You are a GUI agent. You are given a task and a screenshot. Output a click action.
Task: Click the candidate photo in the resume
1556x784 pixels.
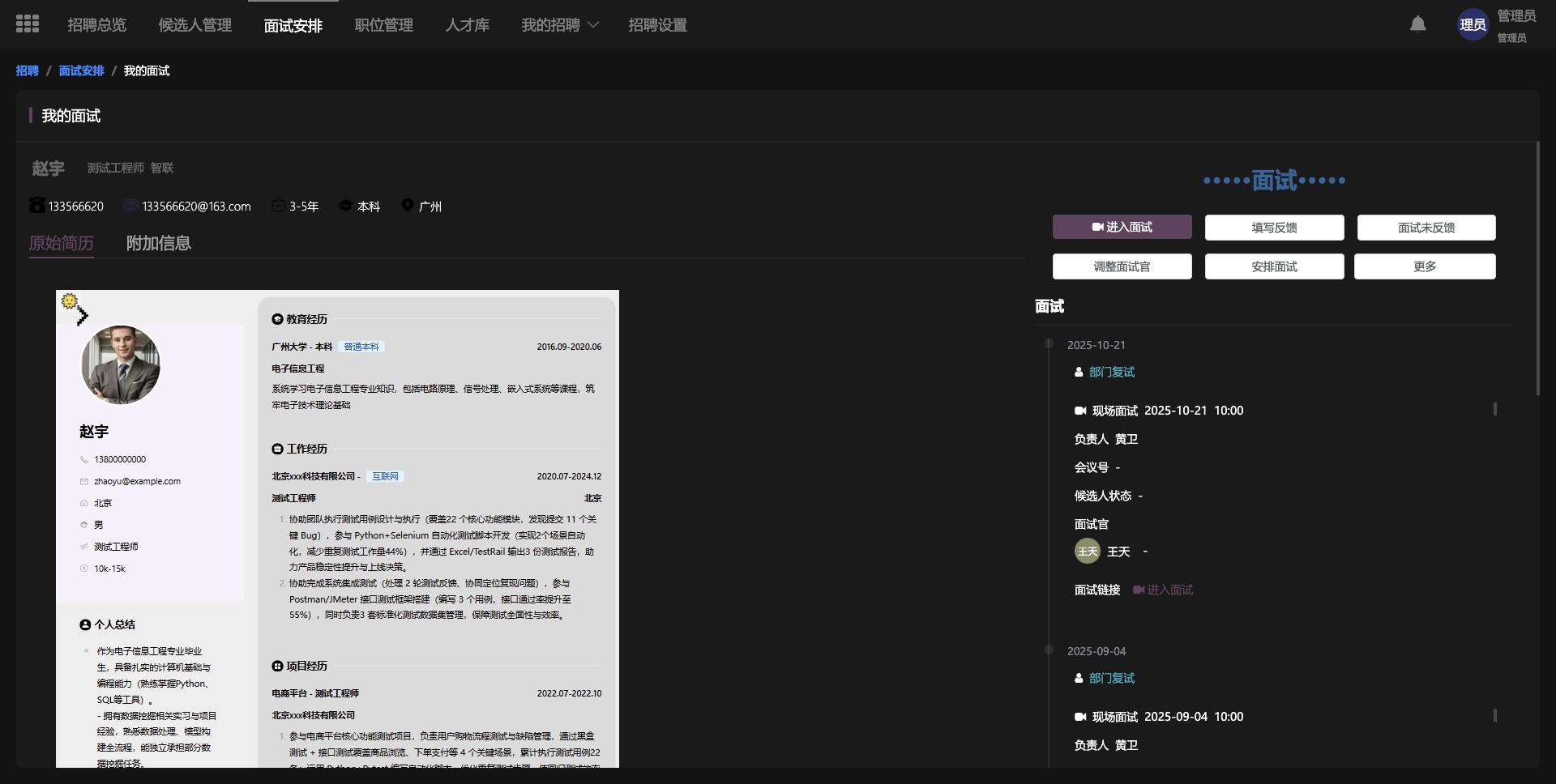click(121, 365)
